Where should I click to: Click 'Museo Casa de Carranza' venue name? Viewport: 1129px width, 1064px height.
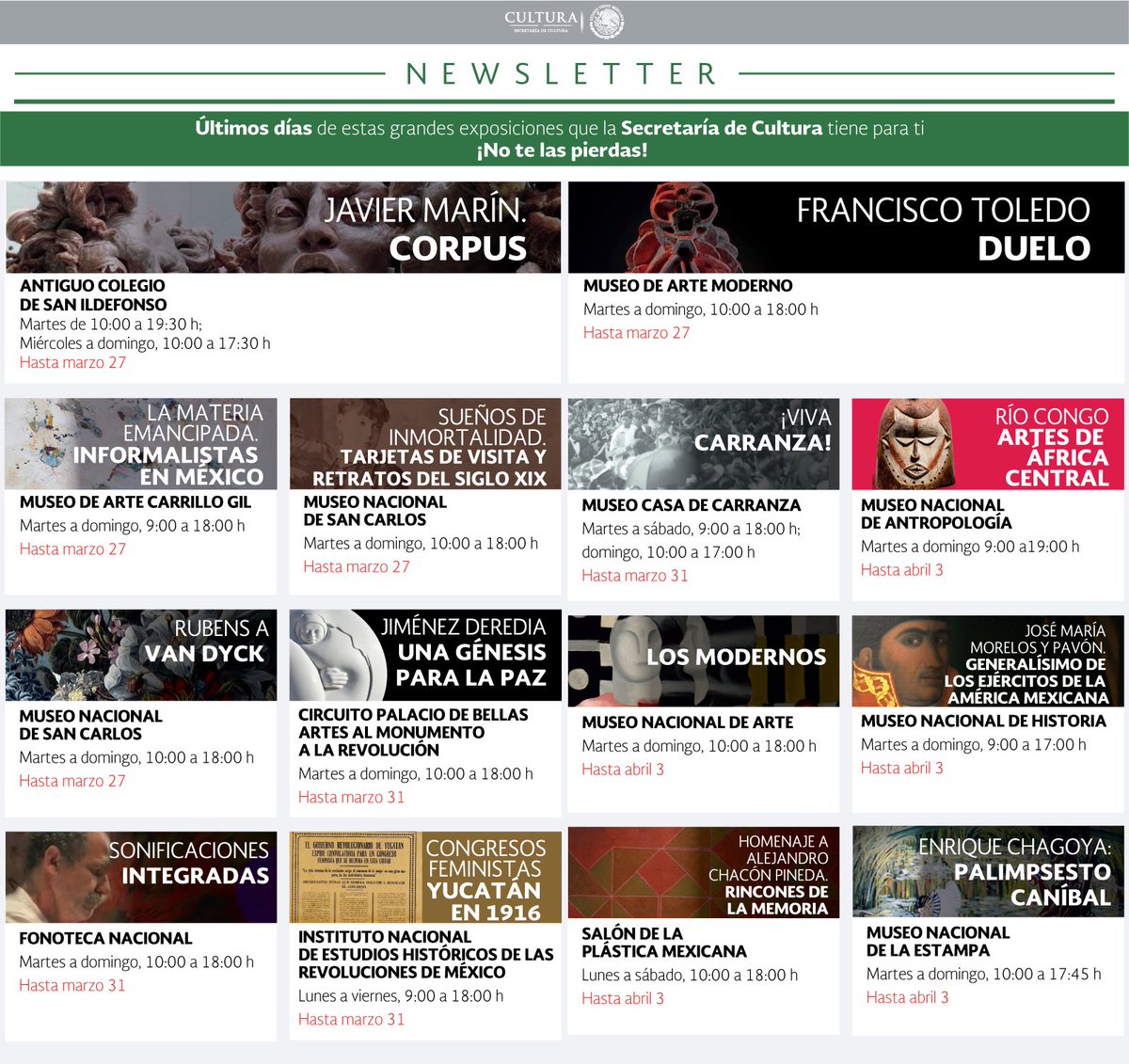coord(692,505)
